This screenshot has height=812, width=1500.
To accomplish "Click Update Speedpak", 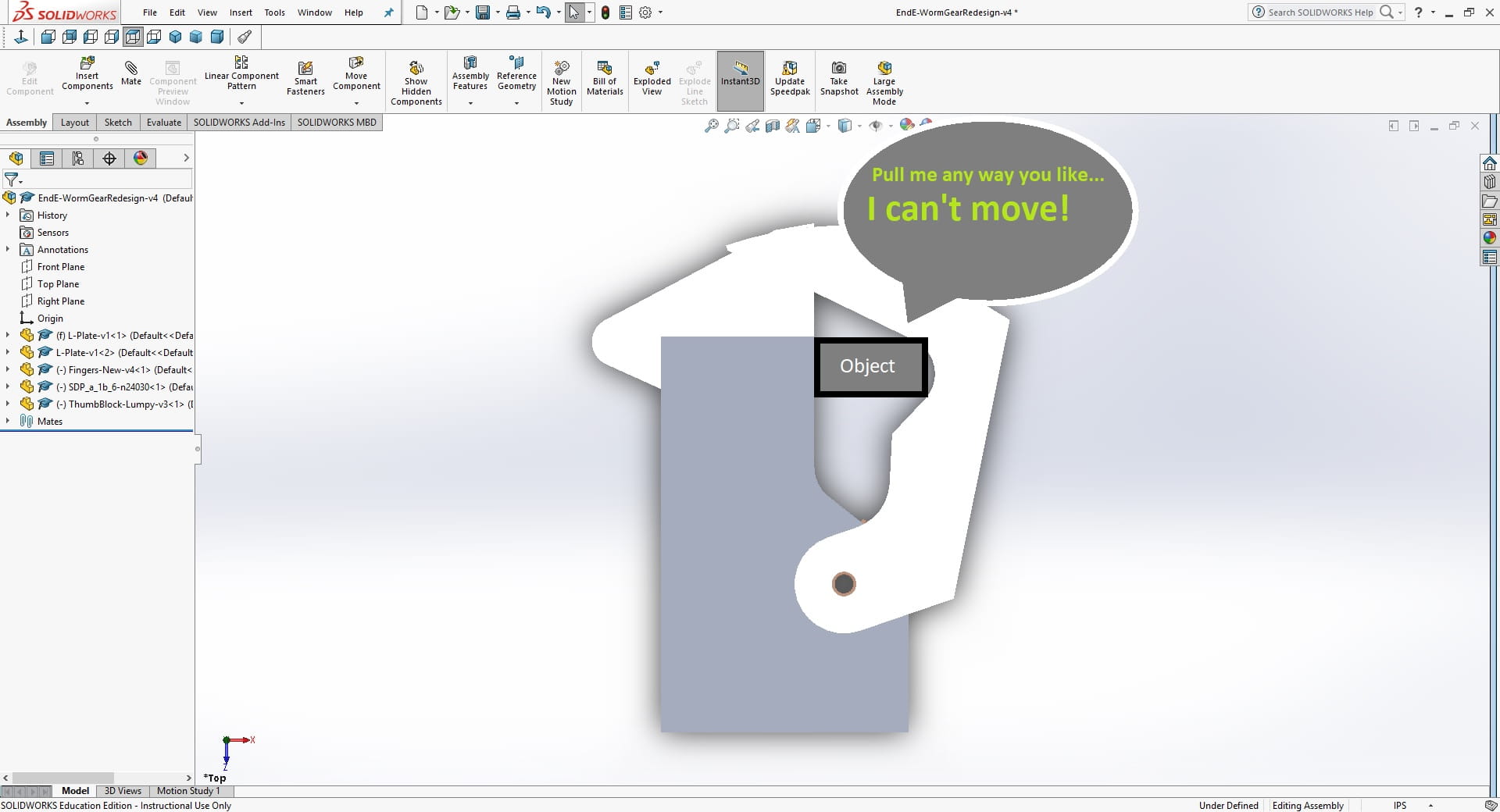I will coord(790,78).
